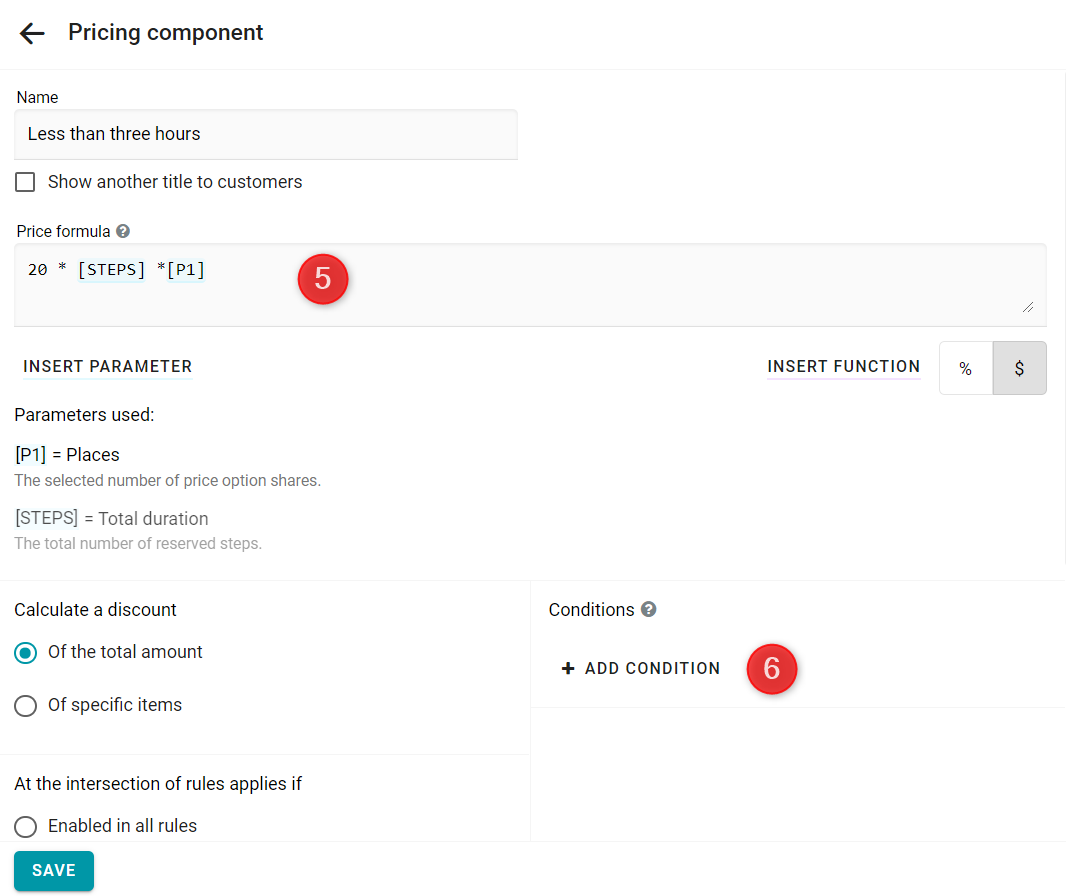This screenshot has height=896, width=1066.
Task: Open Price formula help icon
Action: [x=123, y=231]
